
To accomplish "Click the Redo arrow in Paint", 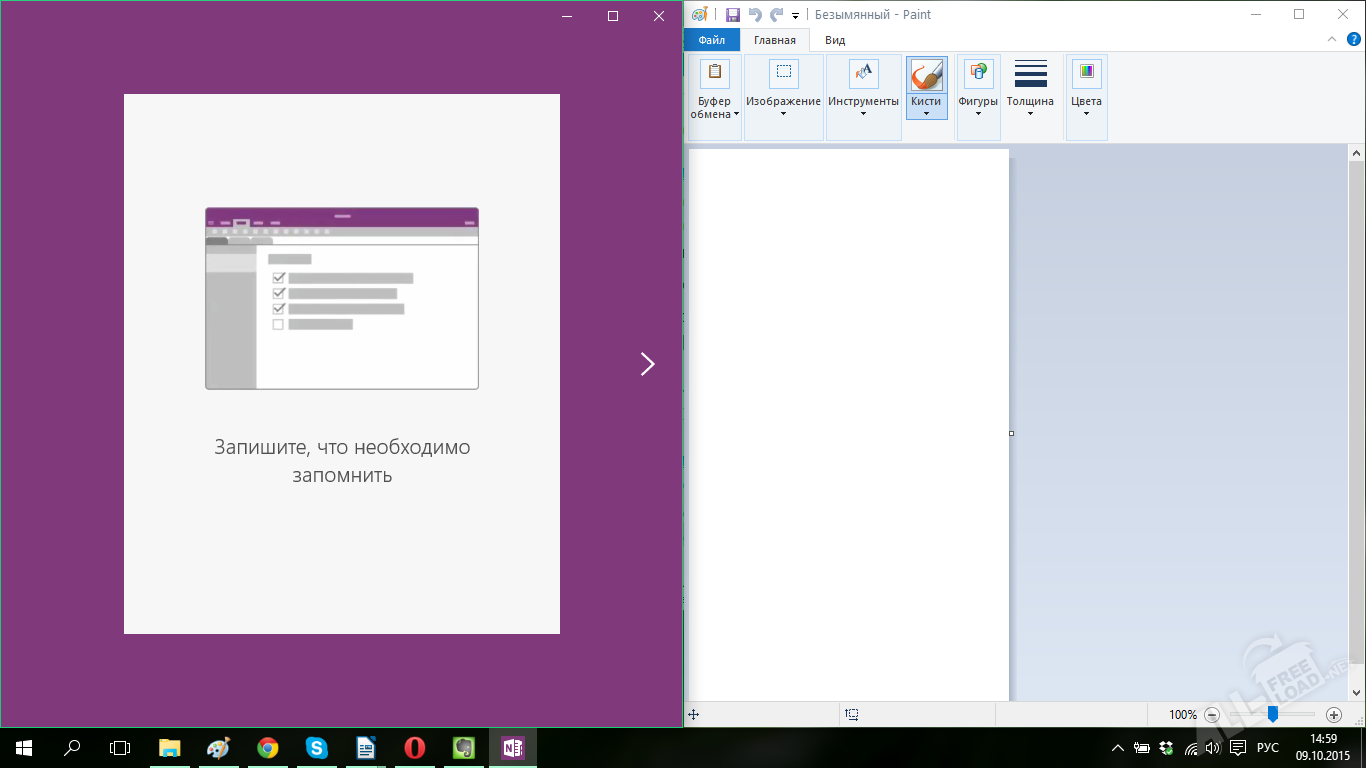I will pos(777,15).
